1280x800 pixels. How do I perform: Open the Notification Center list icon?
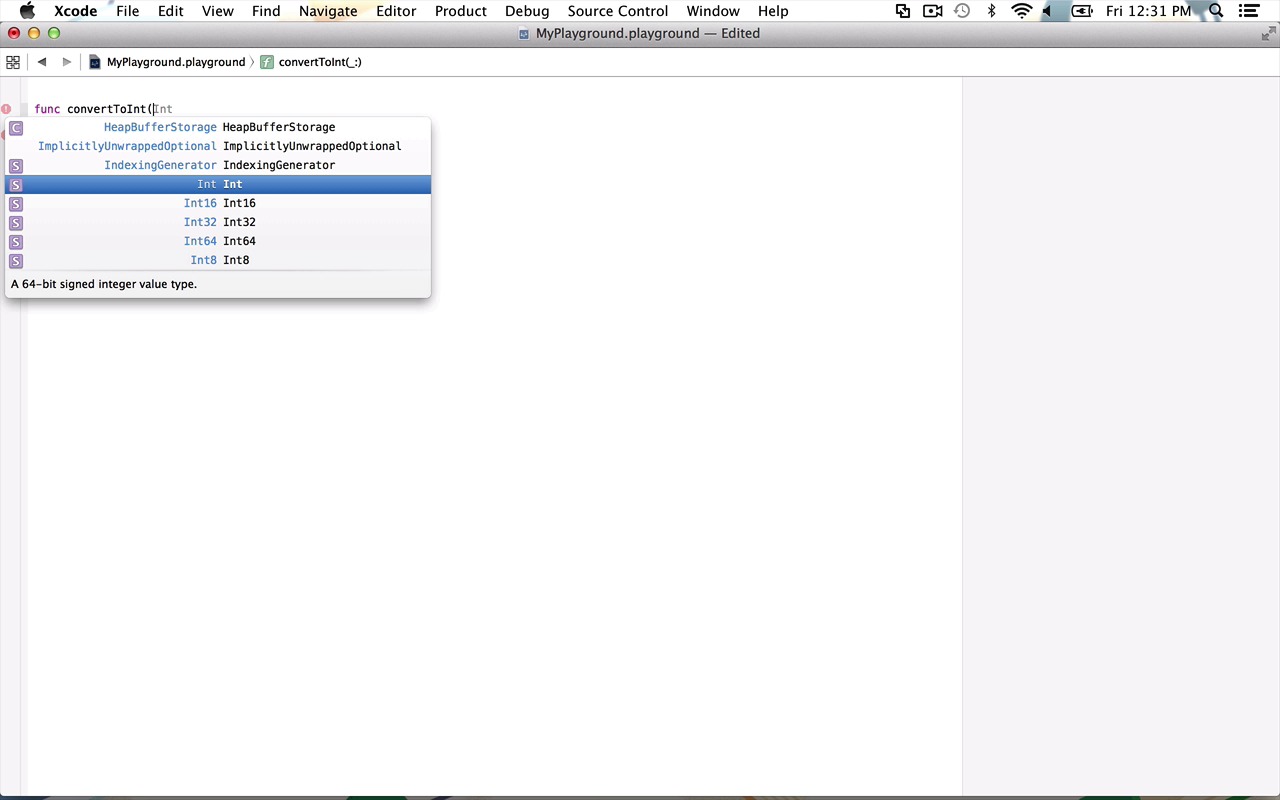coord(1249,11)
